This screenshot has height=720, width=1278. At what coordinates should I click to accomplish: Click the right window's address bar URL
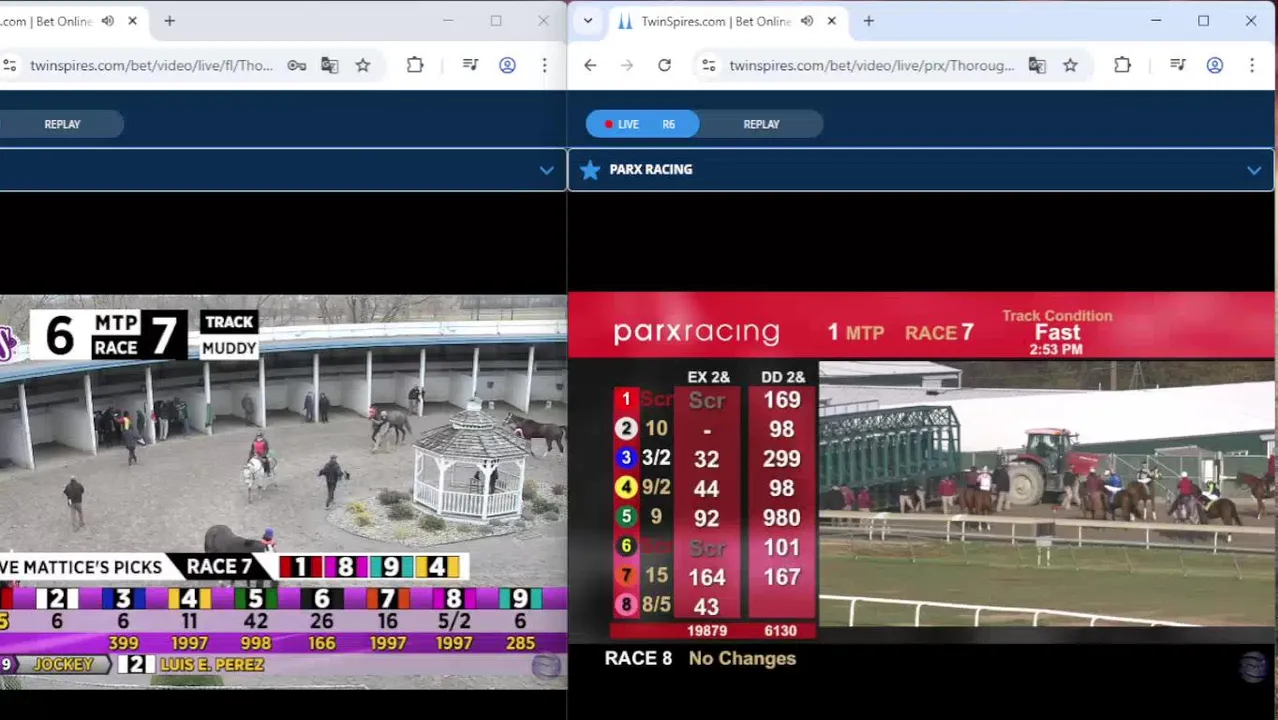(x=872, y=65)
